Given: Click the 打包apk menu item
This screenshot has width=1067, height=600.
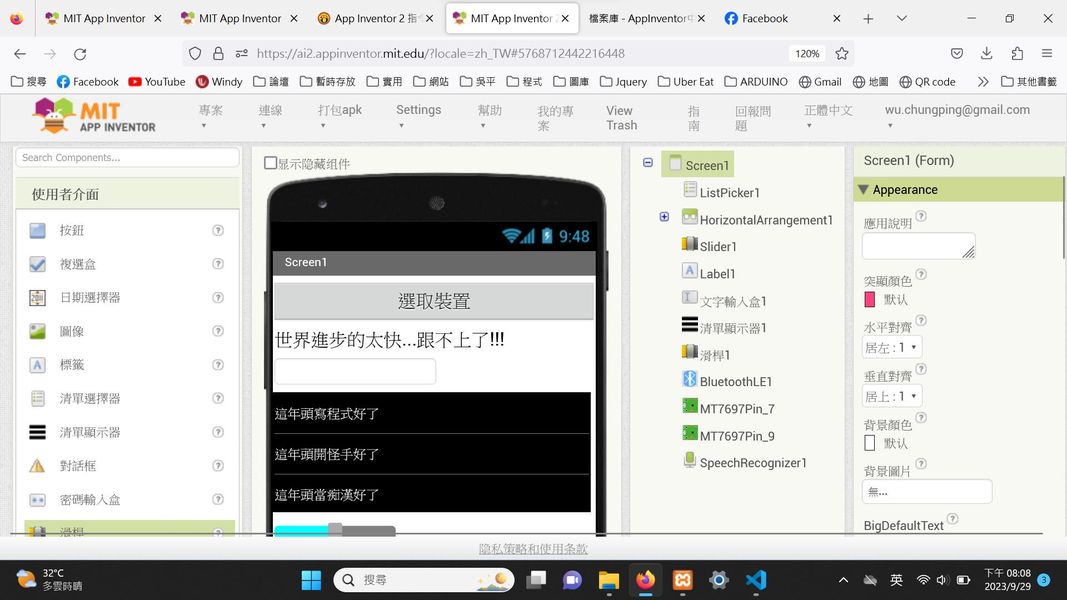Looking at the screenshot, I should tap(338, 112).
